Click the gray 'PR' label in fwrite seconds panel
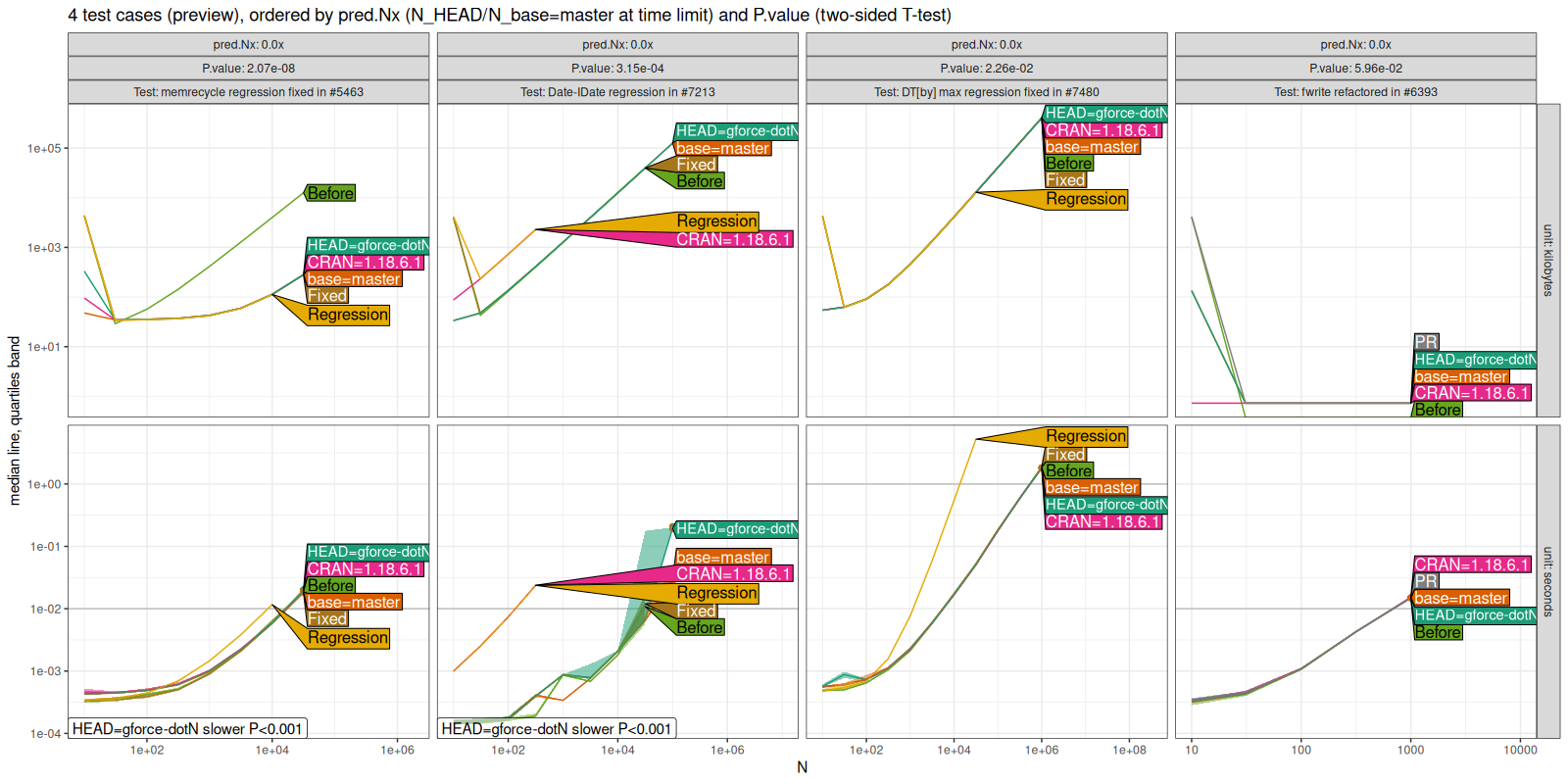The image size is (1568, 784). (x=1426, y=581)
